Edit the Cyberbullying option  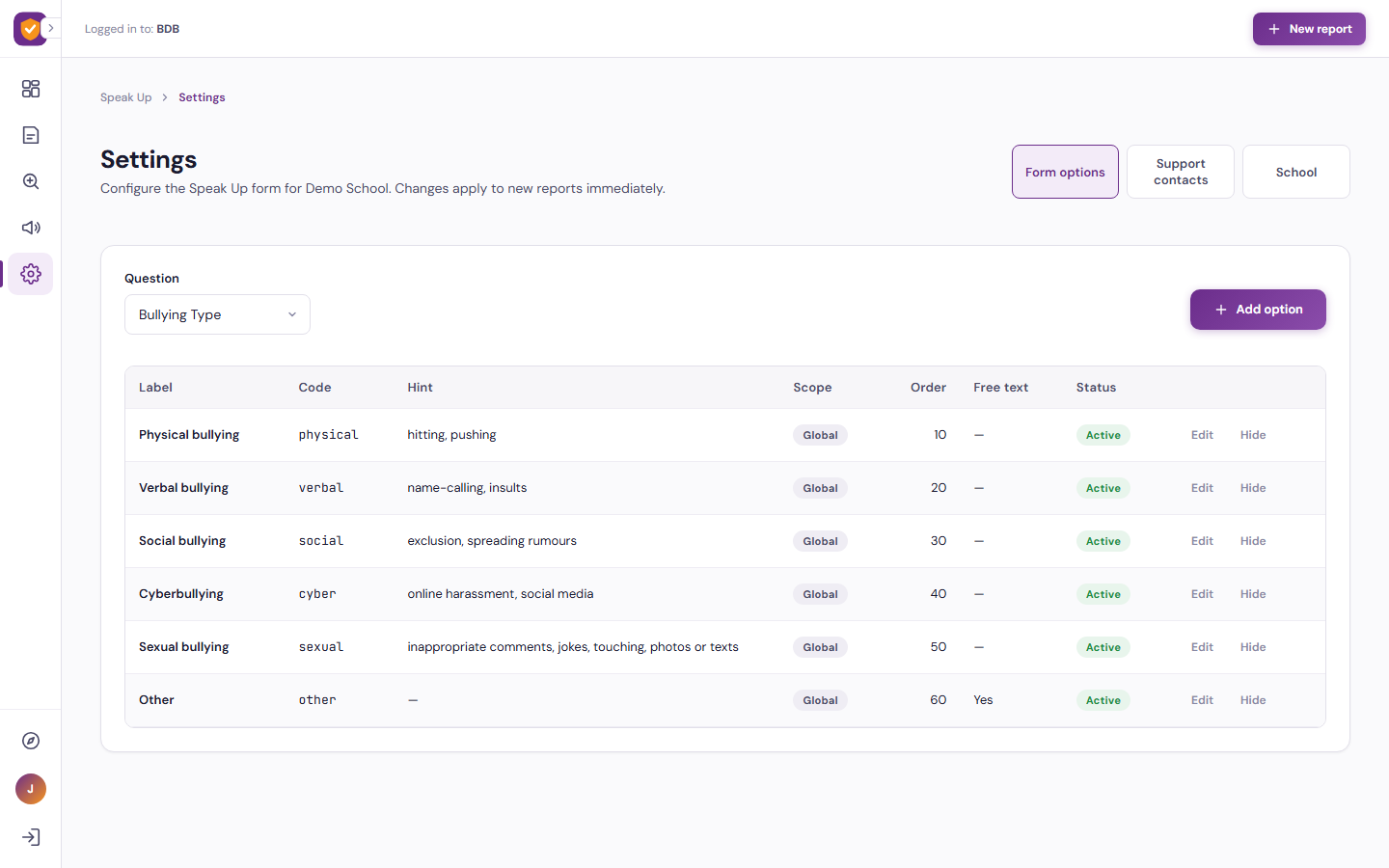[x=1202, y=594]
